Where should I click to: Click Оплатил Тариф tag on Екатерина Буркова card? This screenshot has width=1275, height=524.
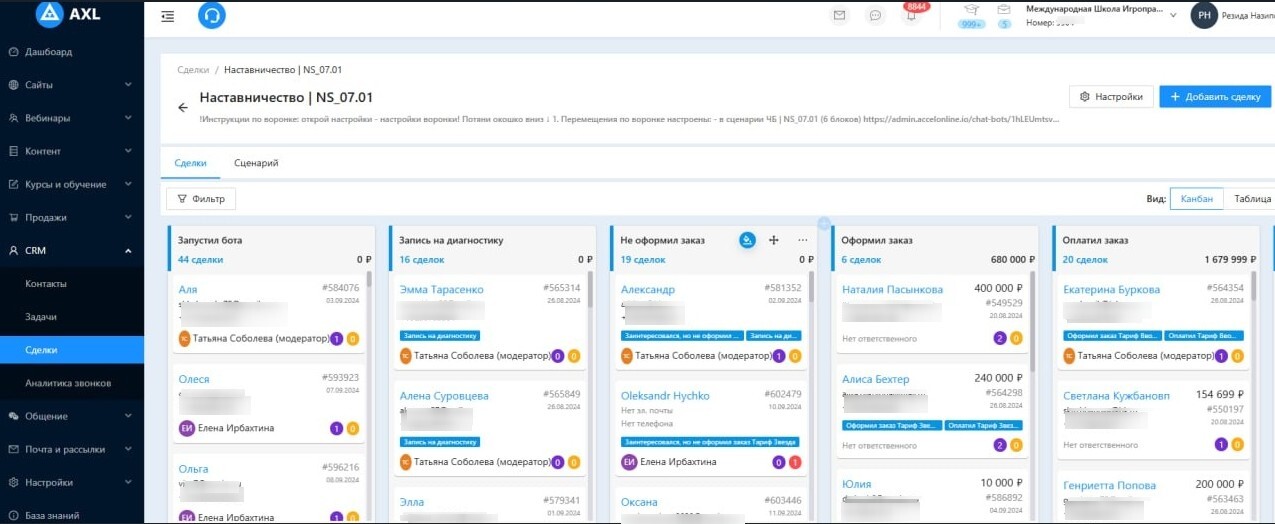click(1203, 336)
